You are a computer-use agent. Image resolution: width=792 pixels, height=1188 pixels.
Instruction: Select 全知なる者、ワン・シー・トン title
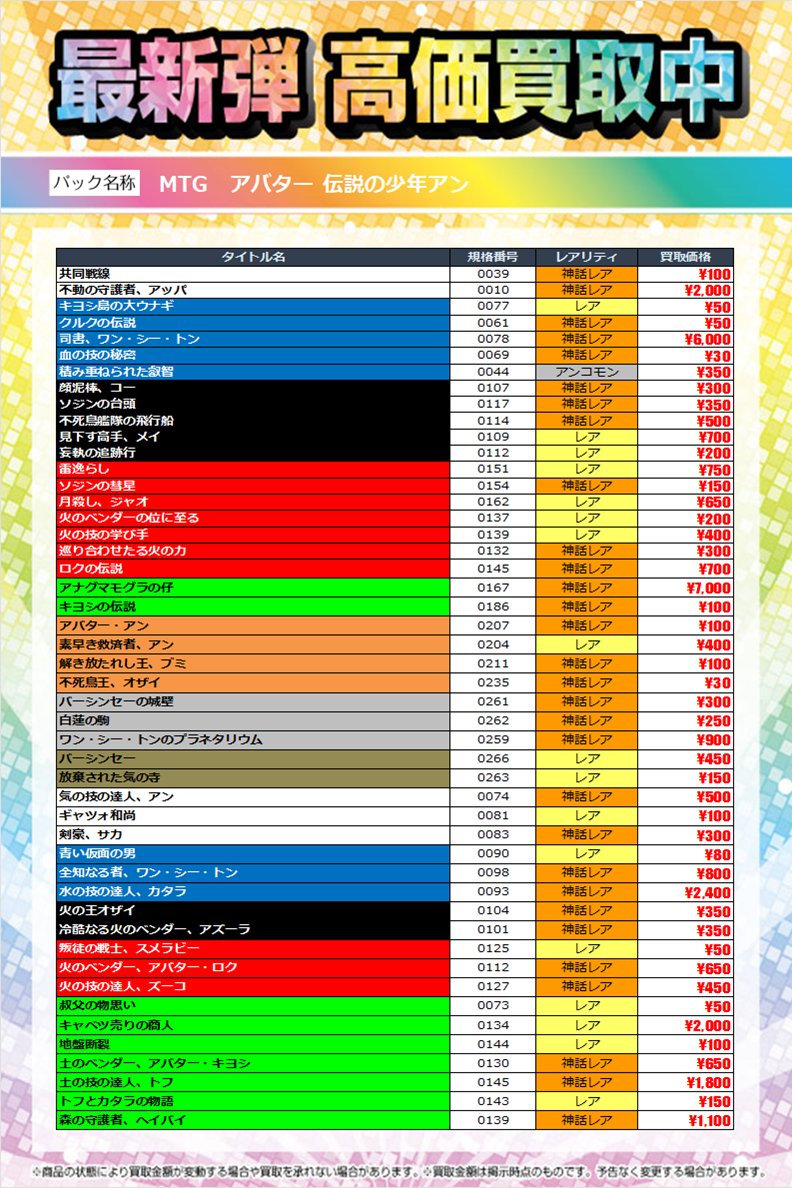coord(149,872)
